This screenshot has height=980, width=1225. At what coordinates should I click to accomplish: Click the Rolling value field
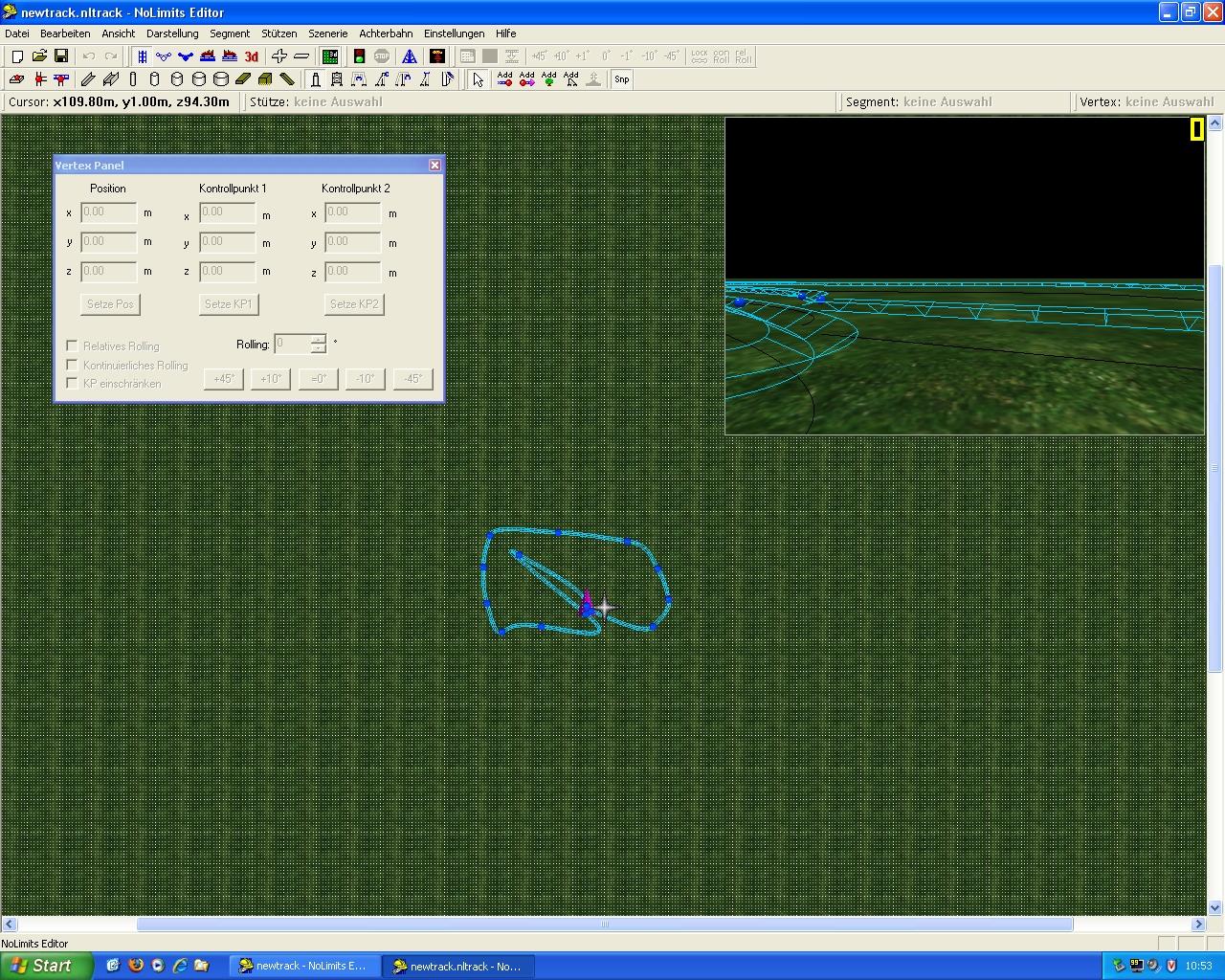coord(292,344)
